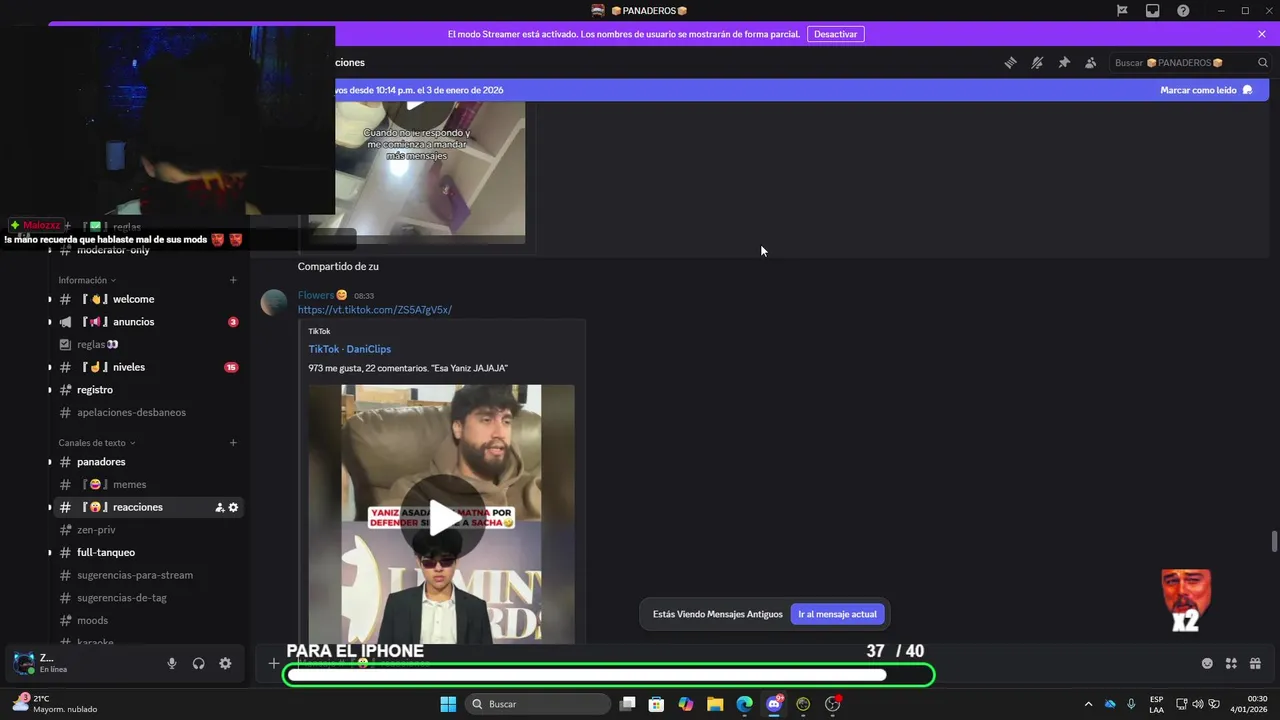Open Microsoft Edge from taskbar

click(744, 704)
